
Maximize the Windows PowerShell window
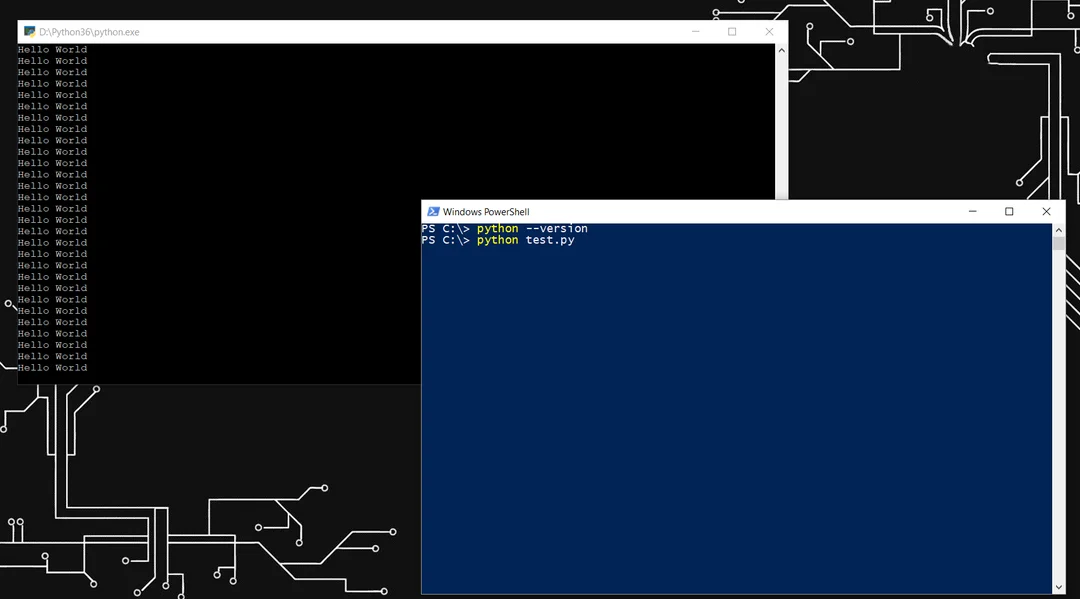pos(1009,211)
